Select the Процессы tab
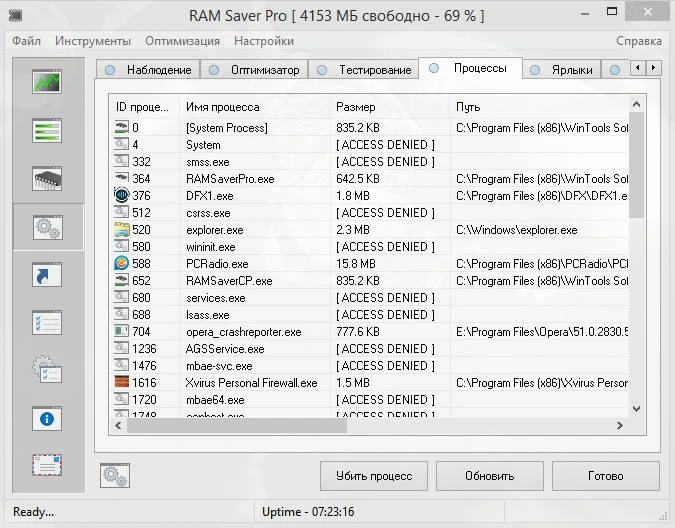 click(x=471, y=68)
